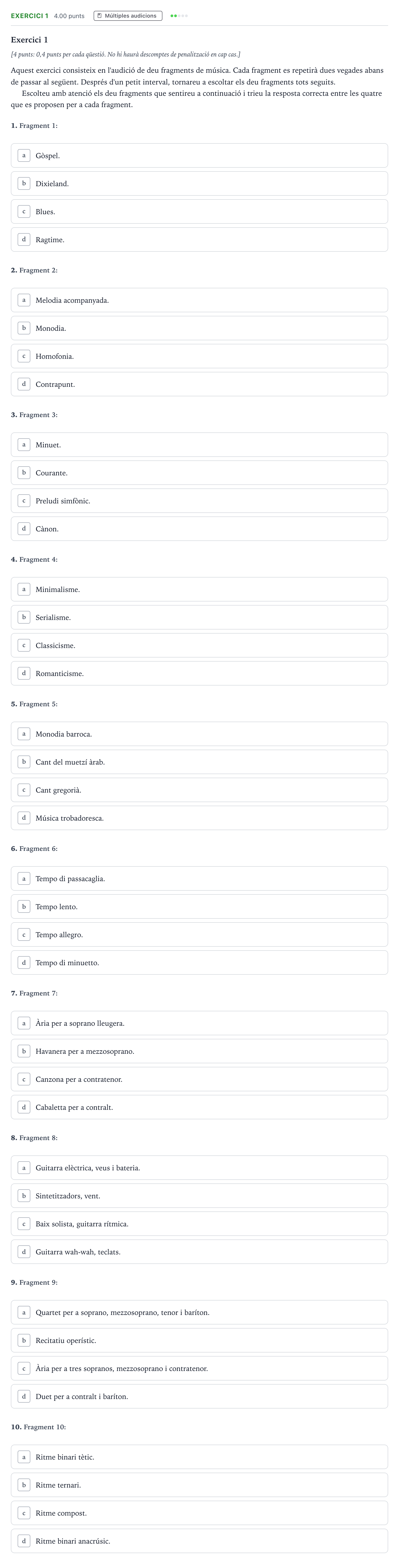Pick 'Melodia acompanyada' for Fragment 2
The width and height of the screenshot is (399, 1568).
(199, 300)
